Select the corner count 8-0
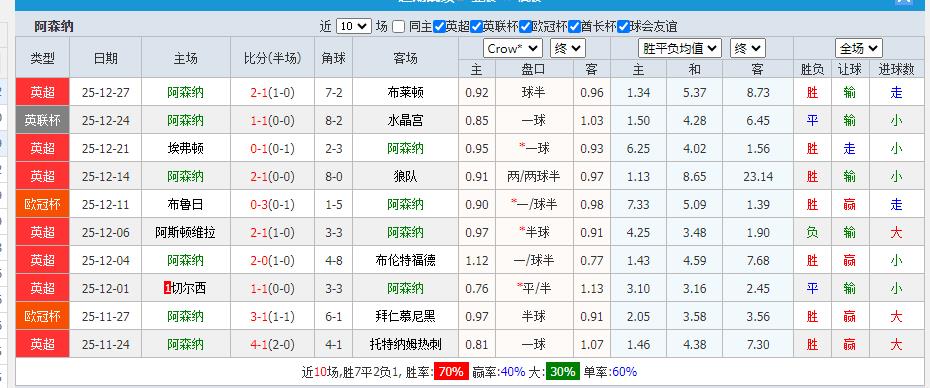 pos(333,176)
